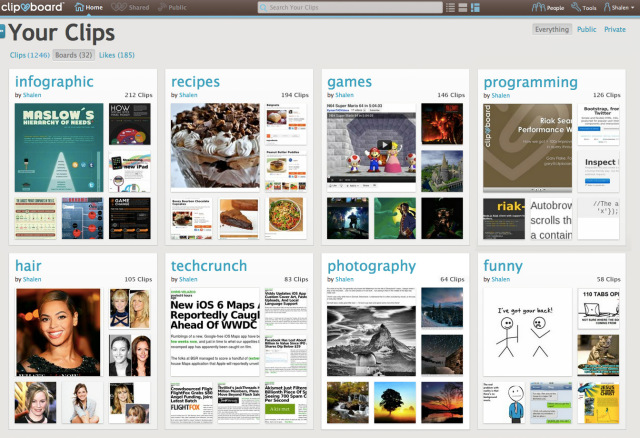Viewport: 640px width, 438px height.
Task: Click Shalen author link under games
Action: tap(344, 95)
